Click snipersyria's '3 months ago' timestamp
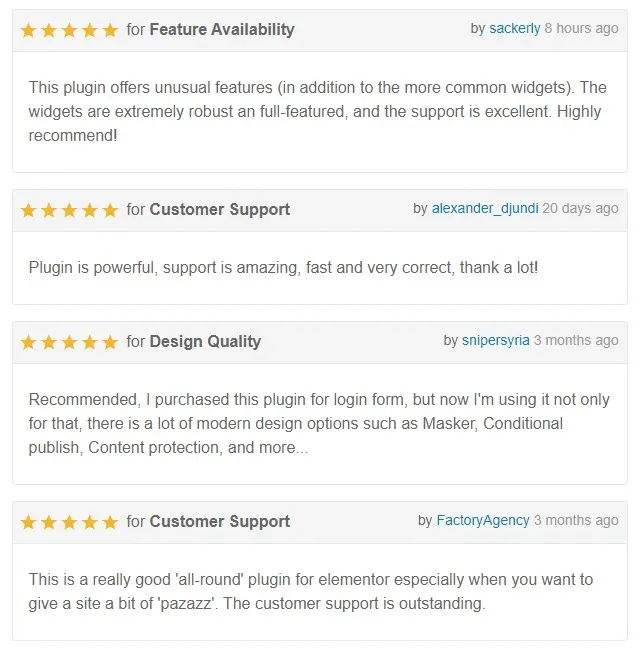The width and height of the screenshot is (641, 652). click(576, 340)
